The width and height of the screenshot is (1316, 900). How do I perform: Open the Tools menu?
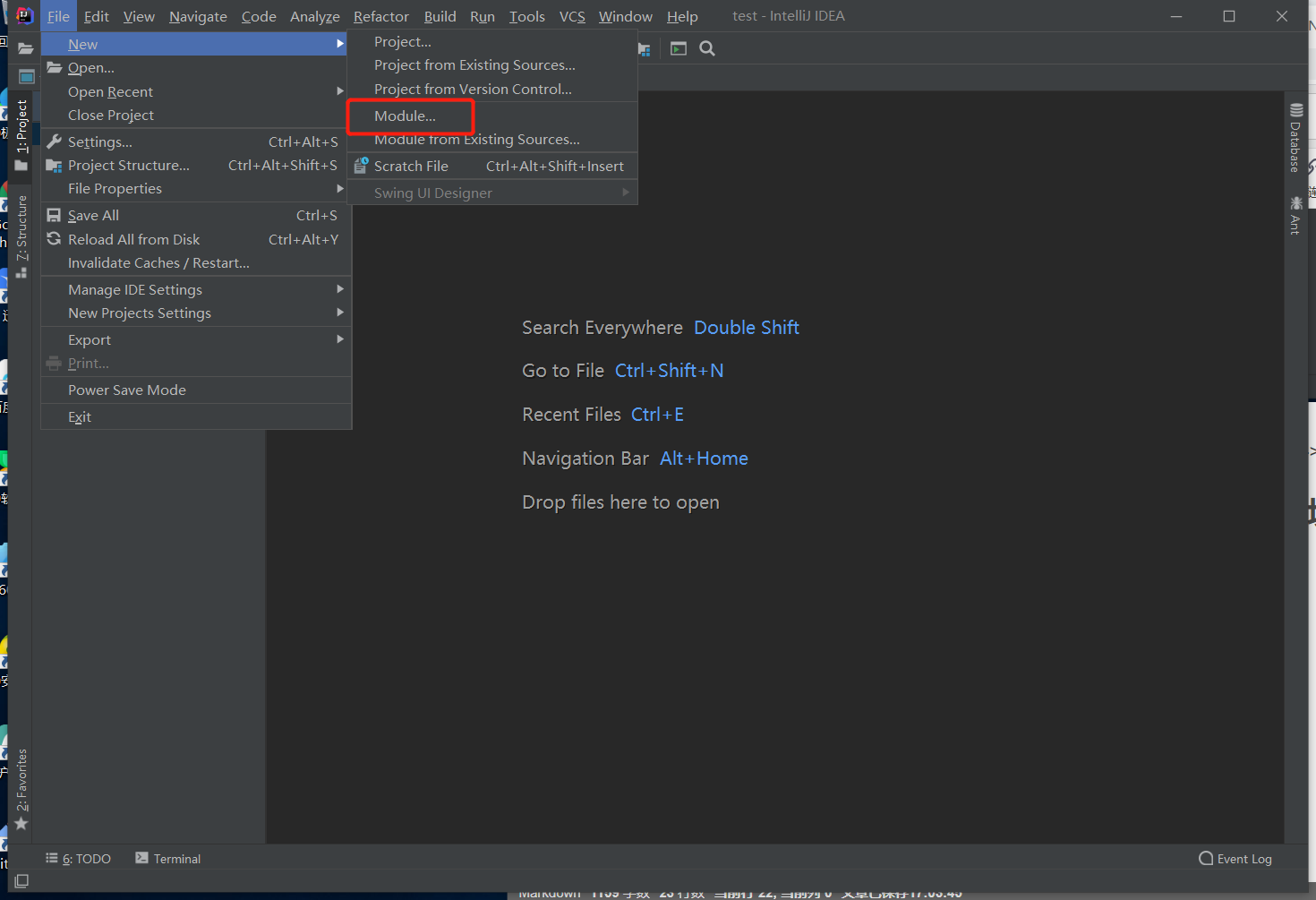[x=527, y=16]
